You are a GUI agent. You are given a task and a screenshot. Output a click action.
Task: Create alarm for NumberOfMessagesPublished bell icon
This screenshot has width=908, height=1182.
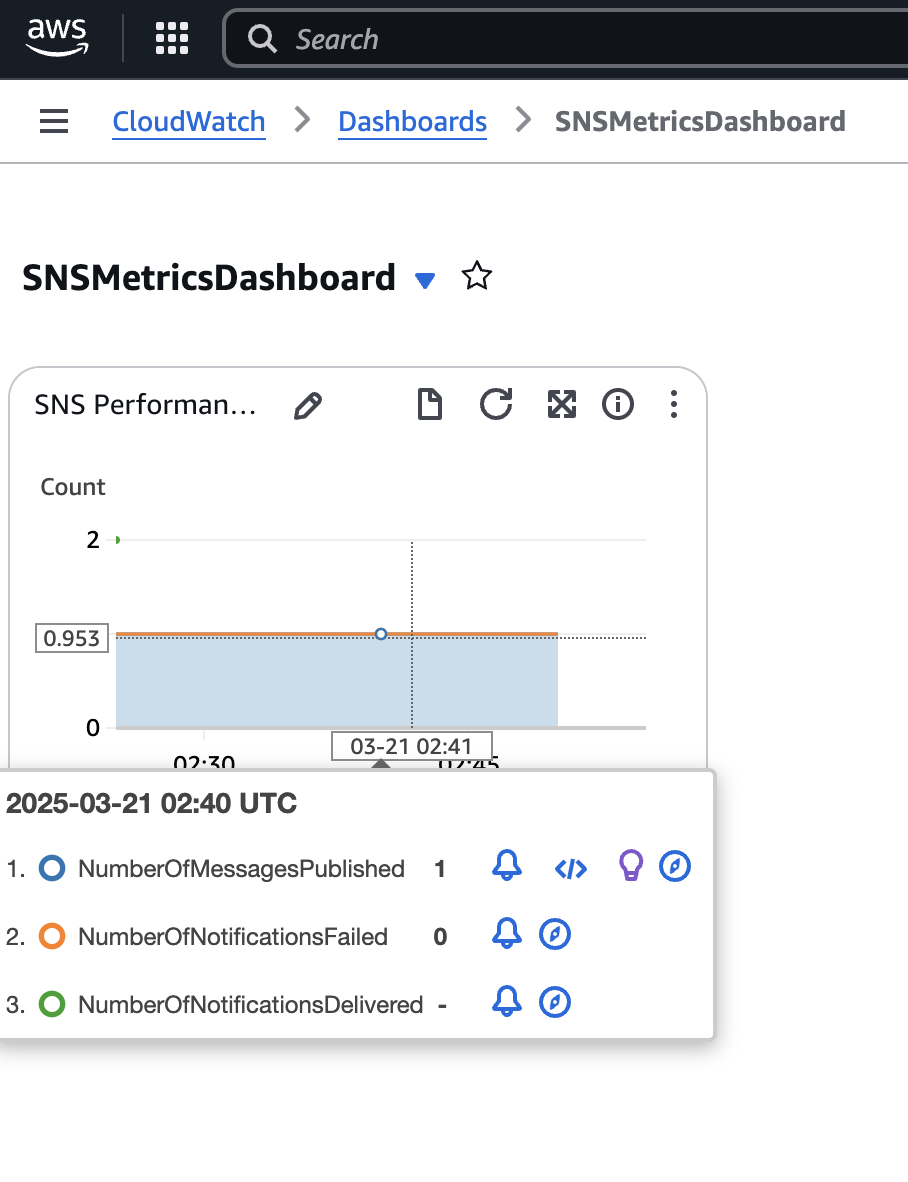[507, 866]
